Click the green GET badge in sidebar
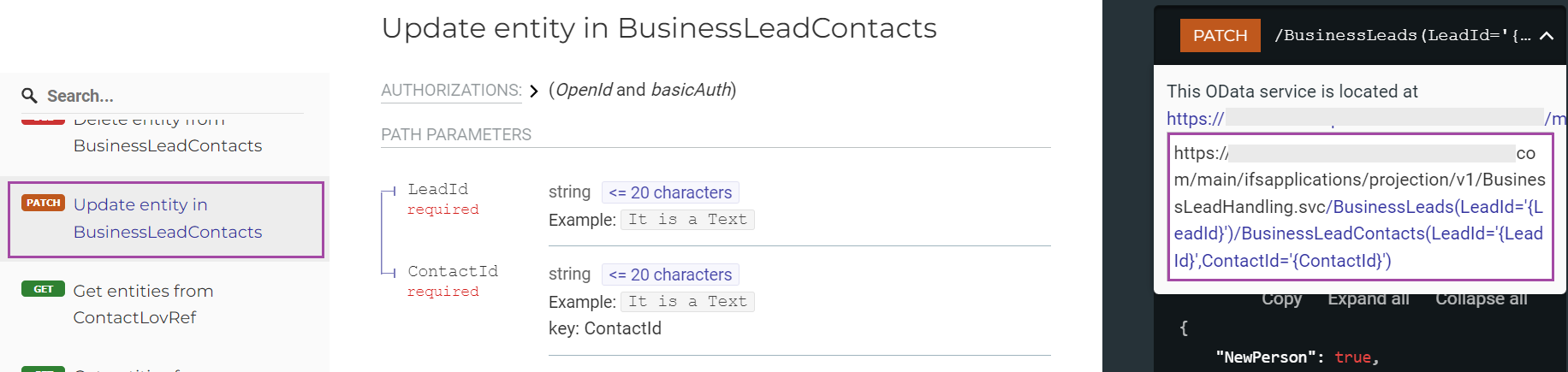The width and height of the screenshot is (1568, 372). (x=43, y=289)
